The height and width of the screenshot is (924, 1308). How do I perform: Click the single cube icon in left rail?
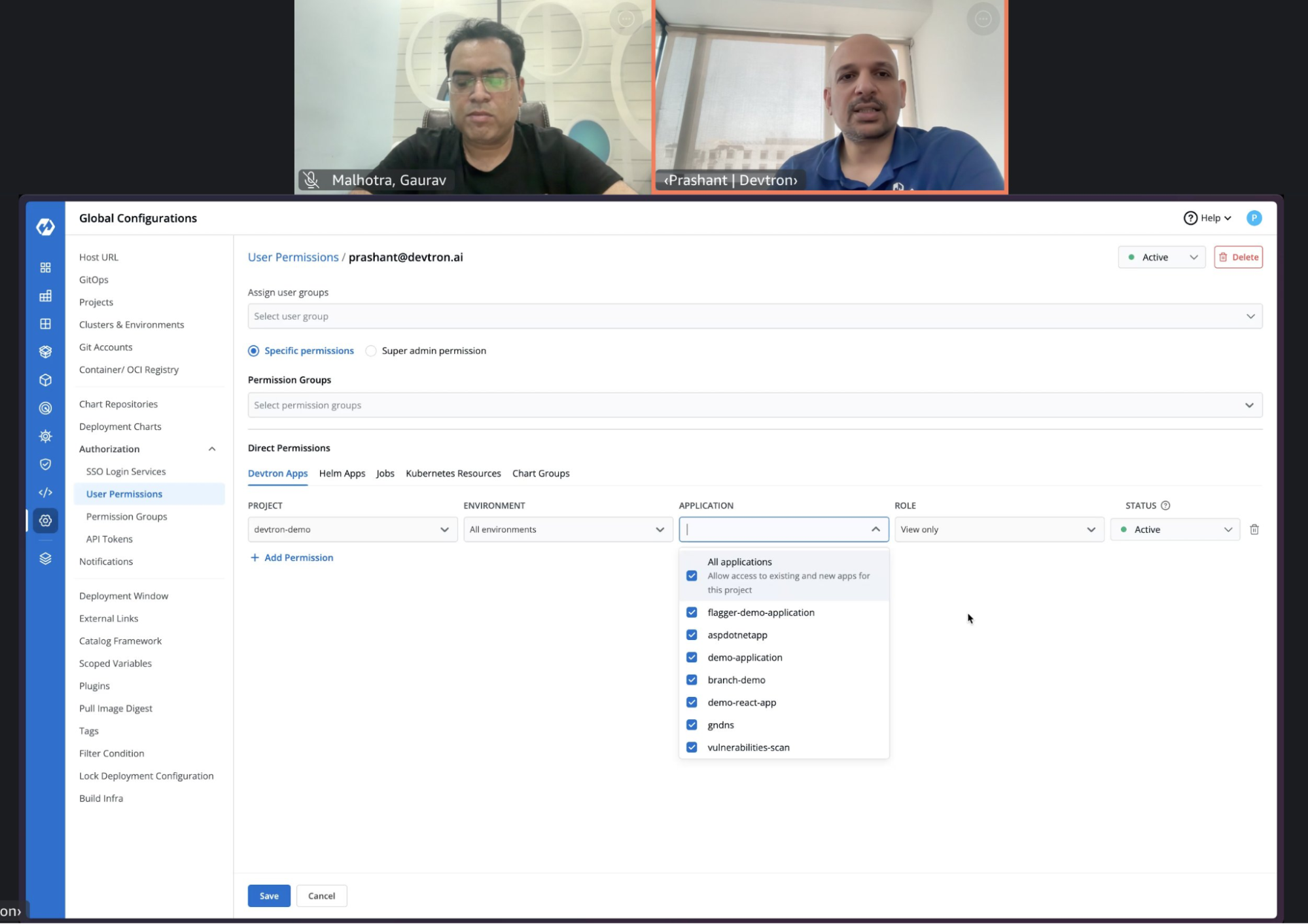pos(45,380)
